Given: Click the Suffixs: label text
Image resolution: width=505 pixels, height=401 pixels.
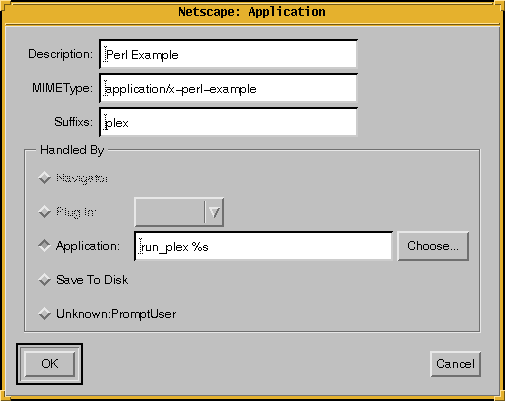Looking at the screenshot, I should [73, 122].
